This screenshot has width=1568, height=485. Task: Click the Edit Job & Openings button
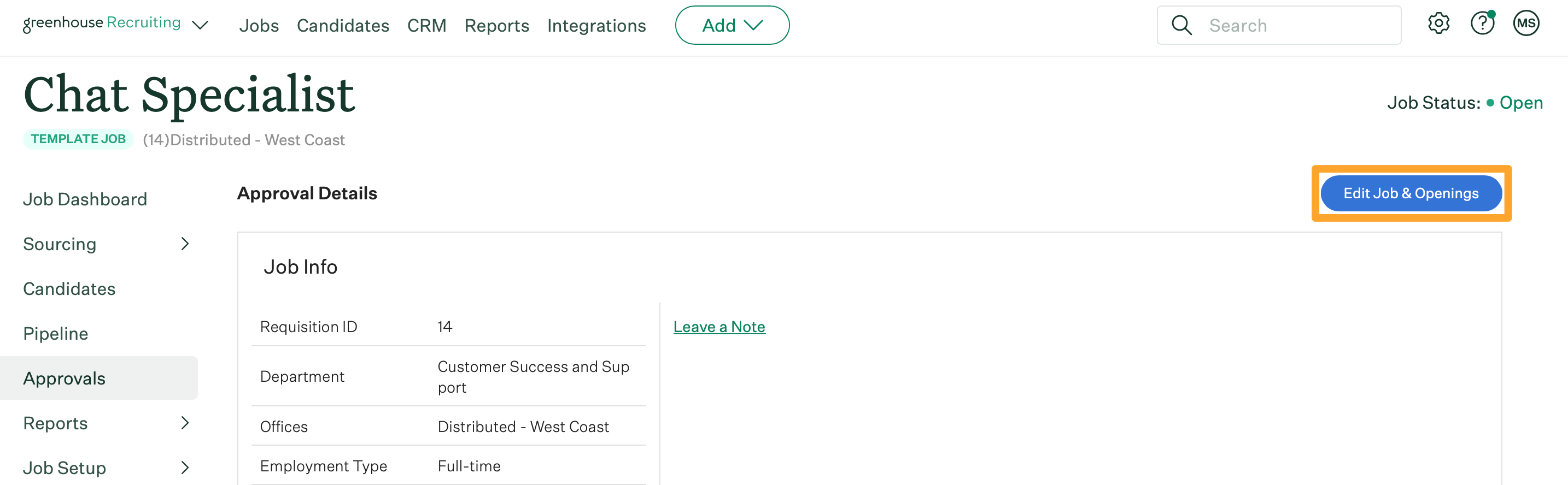(x=1411, y=193)
